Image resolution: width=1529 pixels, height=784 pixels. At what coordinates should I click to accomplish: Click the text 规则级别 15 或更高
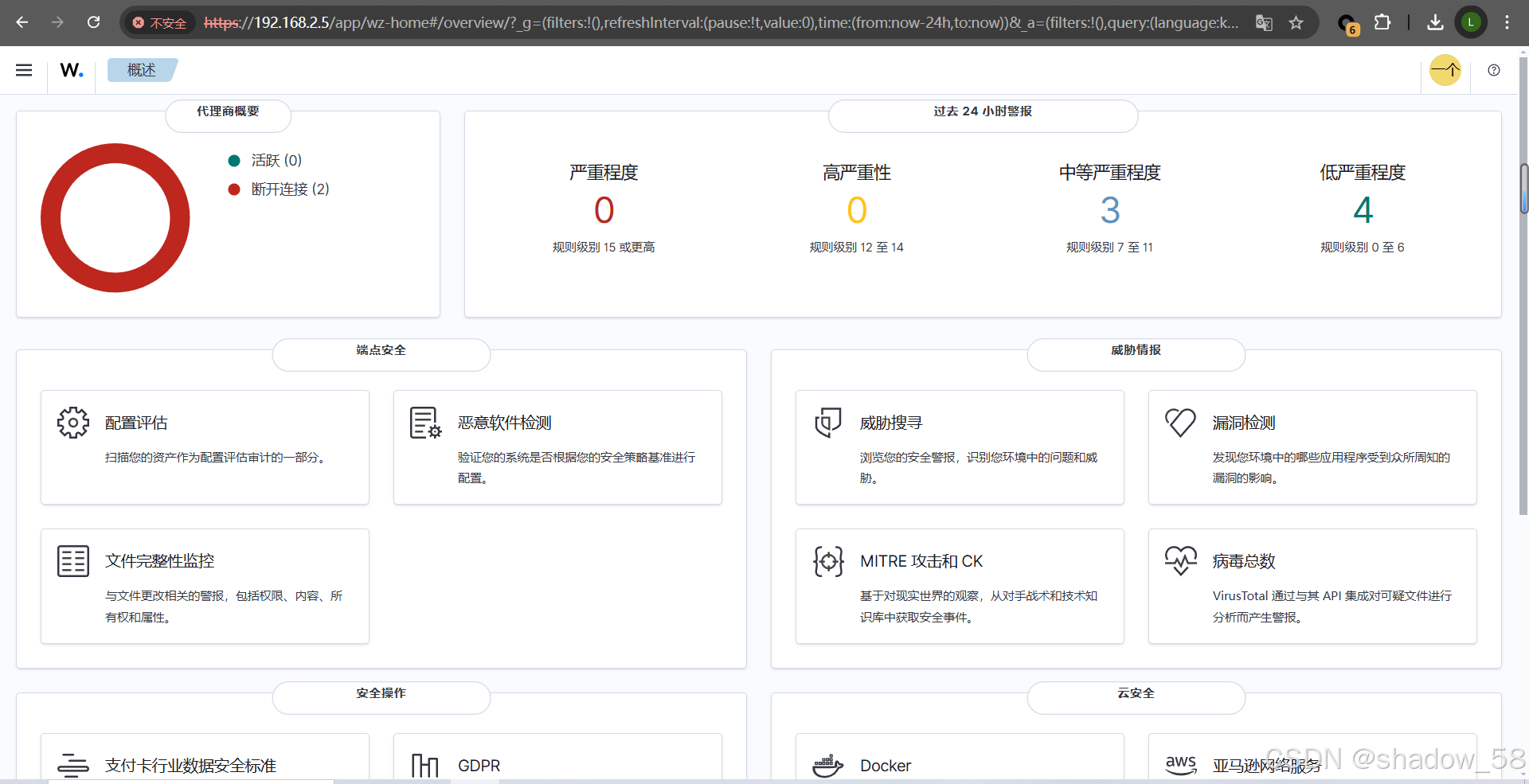point(604,248)
